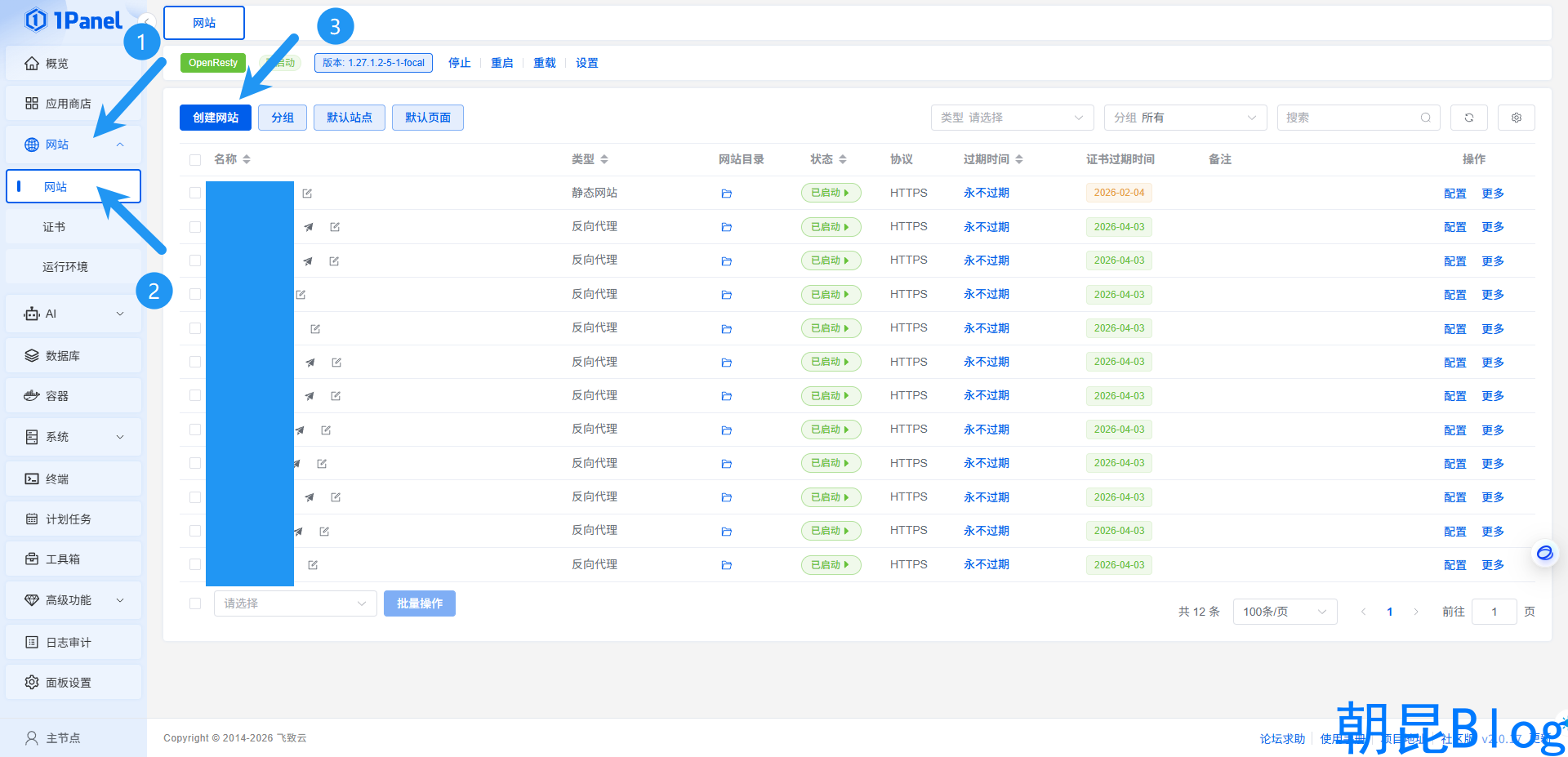
Task: Open the 100条/页 page size dropdown
Action: click(x=1285, y=612)
